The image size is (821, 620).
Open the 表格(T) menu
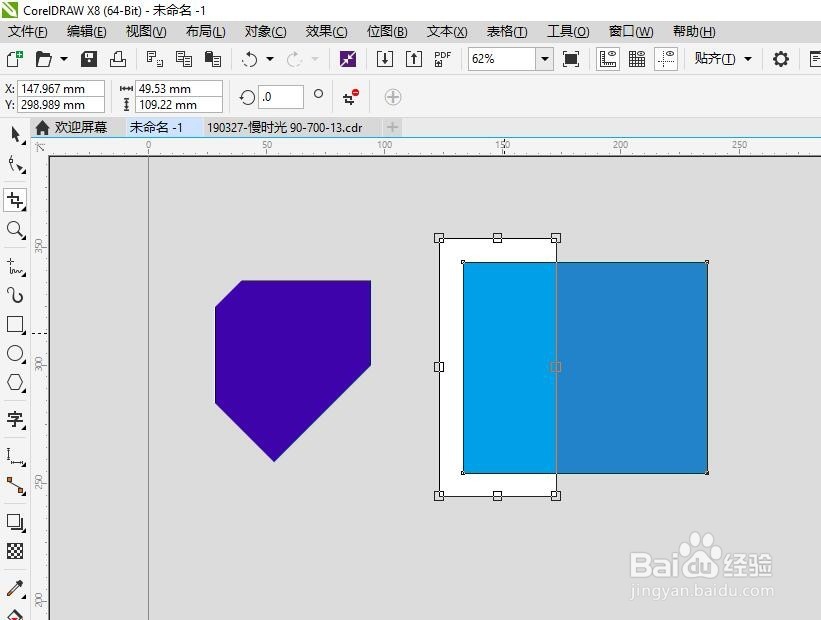tap(507, 31)
